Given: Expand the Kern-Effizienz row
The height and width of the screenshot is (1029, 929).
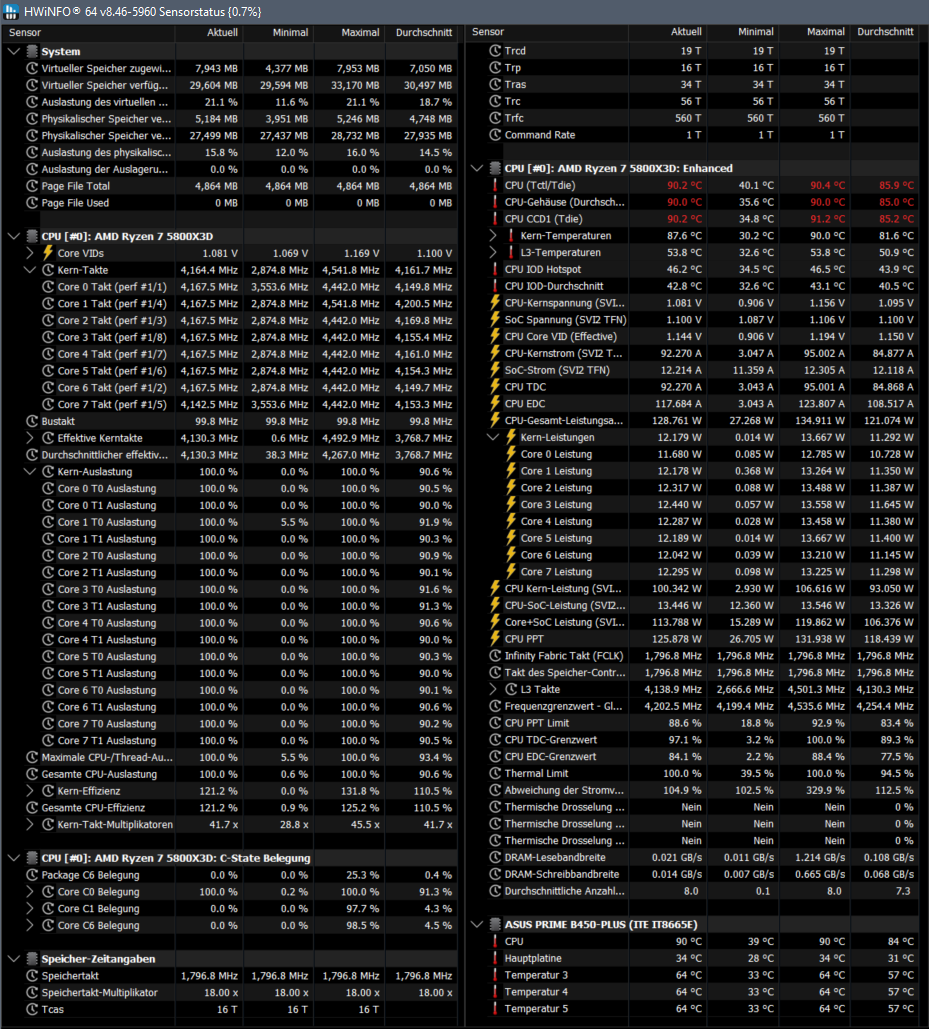Looking at the screenshot, I should [x=30, y=791].
